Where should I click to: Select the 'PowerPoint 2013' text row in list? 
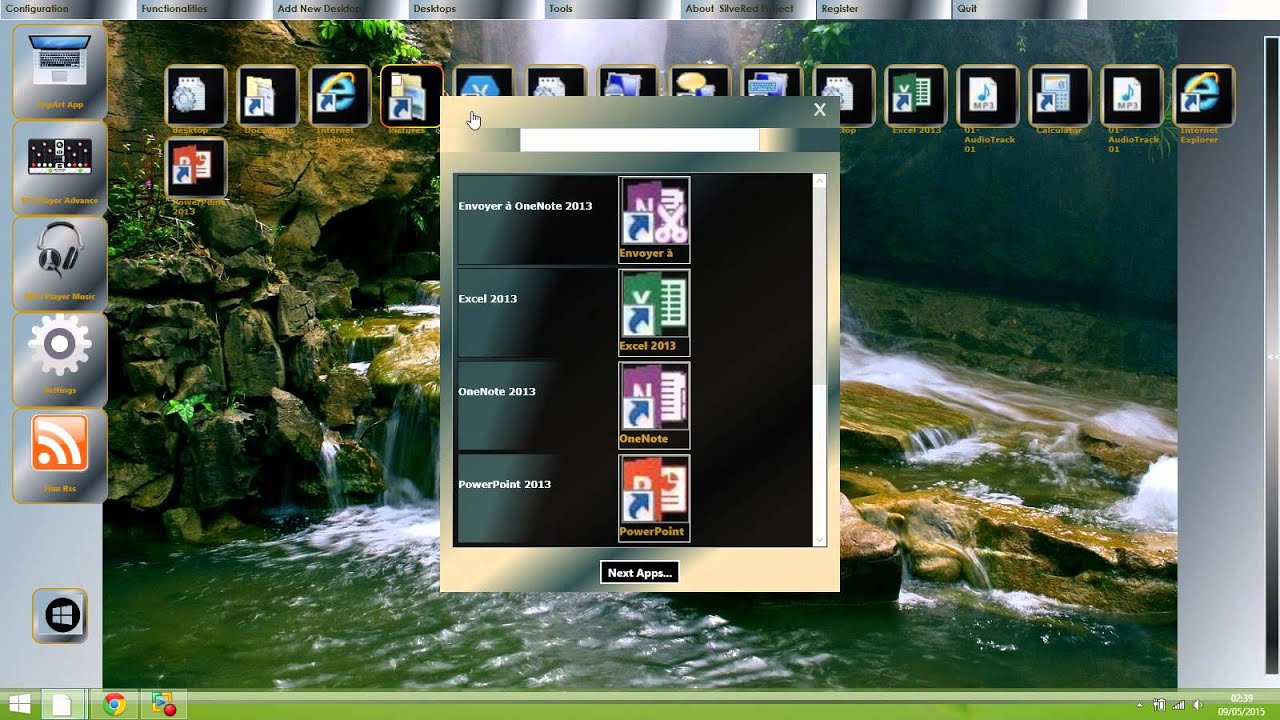pyautogui.click(x=505, y=485)
